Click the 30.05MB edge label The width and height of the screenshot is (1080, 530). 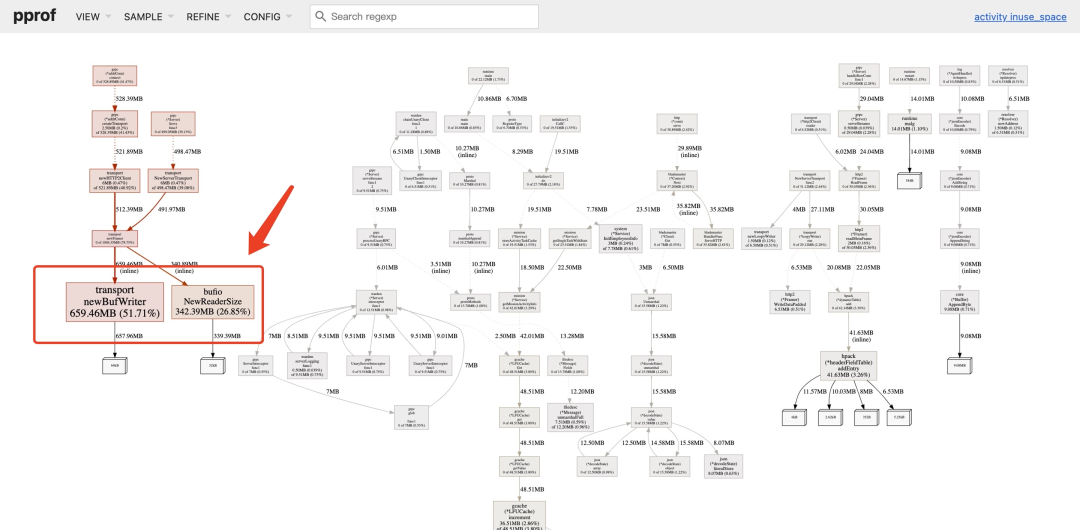[871, 210]
